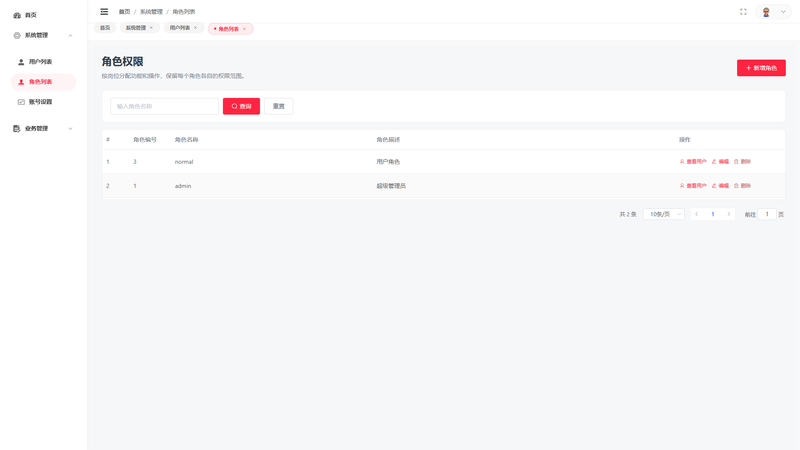The width and height of the screenshot is (800, 450).
Task: Click the 新增角色 button
Action: click(761, 68)
